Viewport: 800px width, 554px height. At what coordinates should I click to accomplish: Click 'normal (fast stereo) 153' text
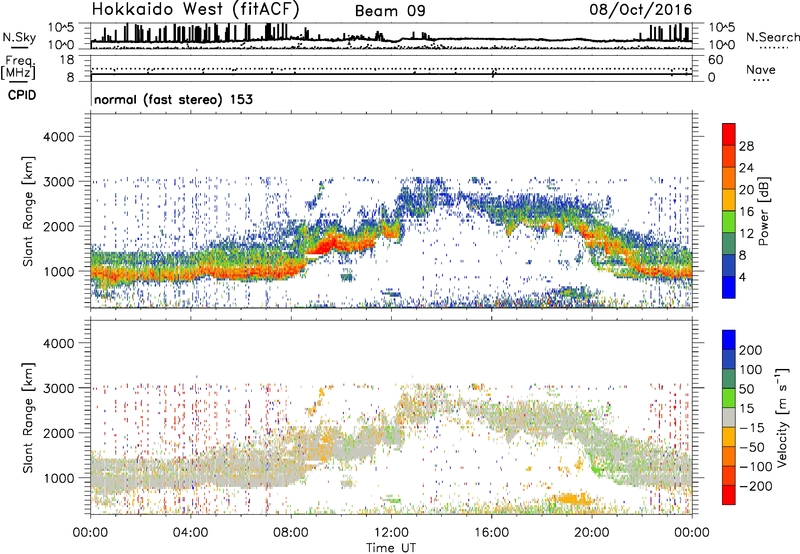pyautogui.click(x=173, y=99)
